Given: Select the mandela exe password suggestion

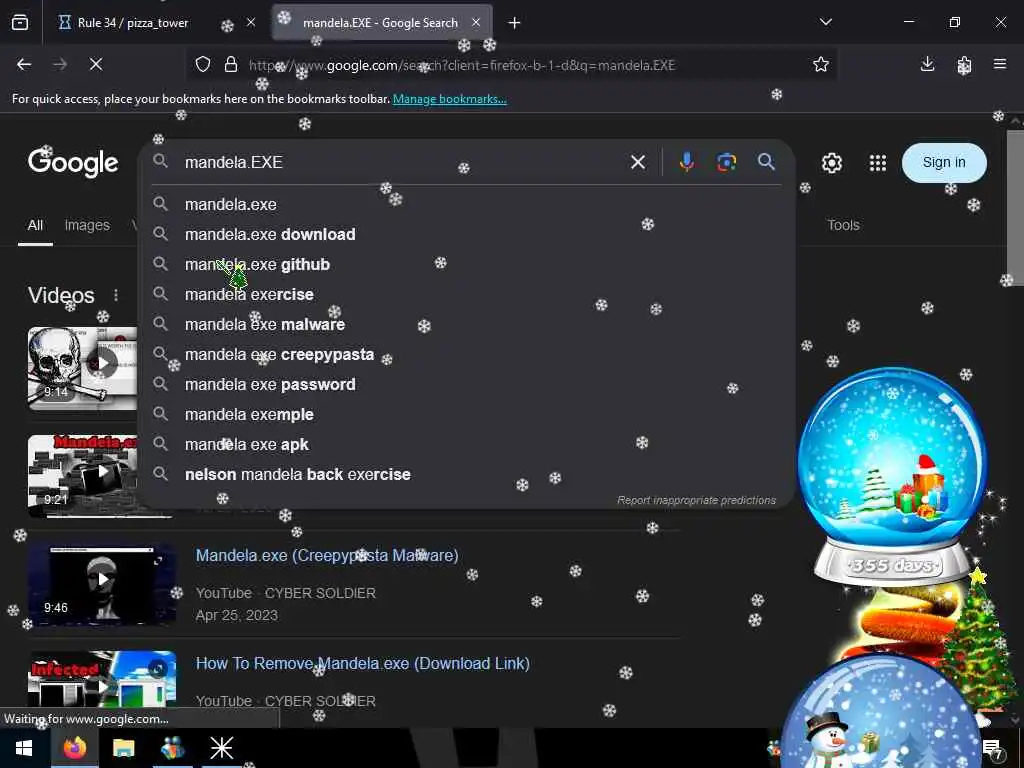Looking at the screenshot, I should click(467, 385).
